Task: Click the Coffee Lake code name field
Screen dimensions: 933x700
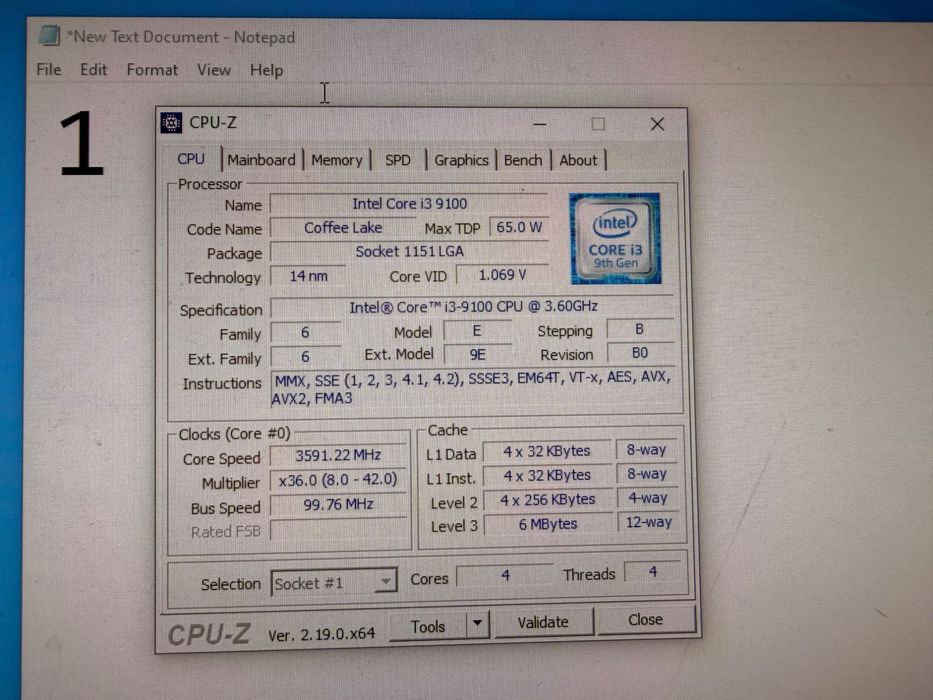Action: (343, 227)
